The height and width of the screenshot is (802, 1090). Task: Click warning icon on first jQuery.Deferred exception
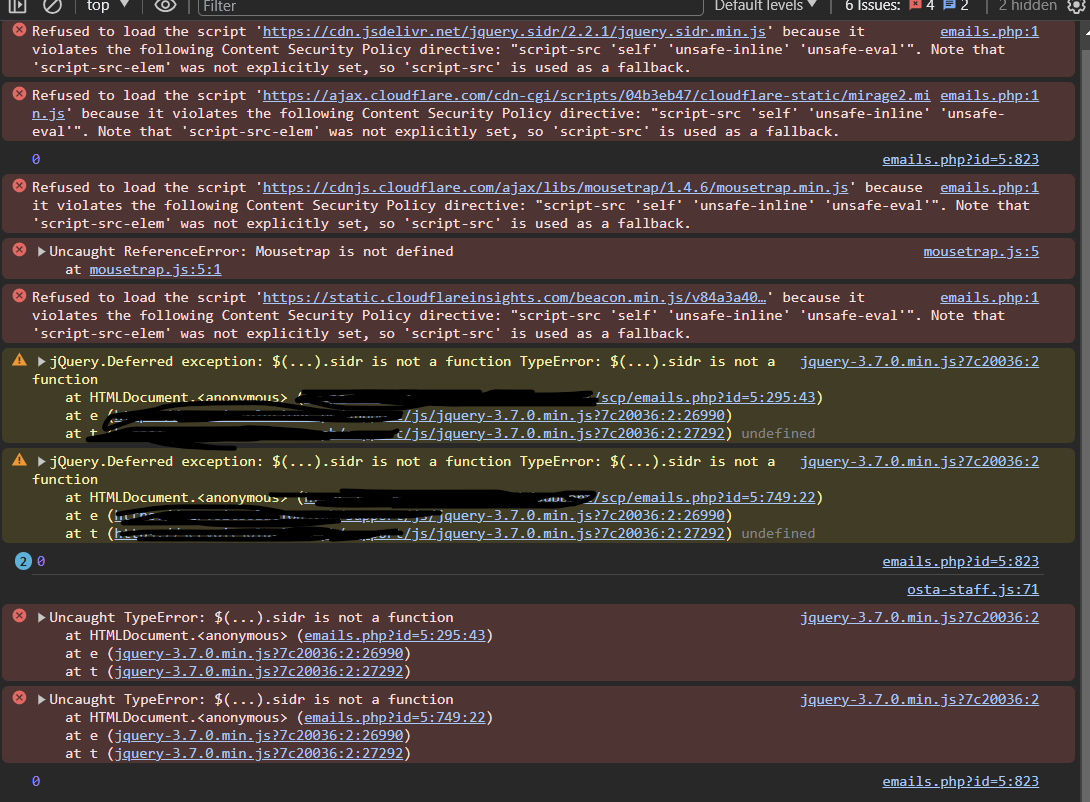coord(19,361)
